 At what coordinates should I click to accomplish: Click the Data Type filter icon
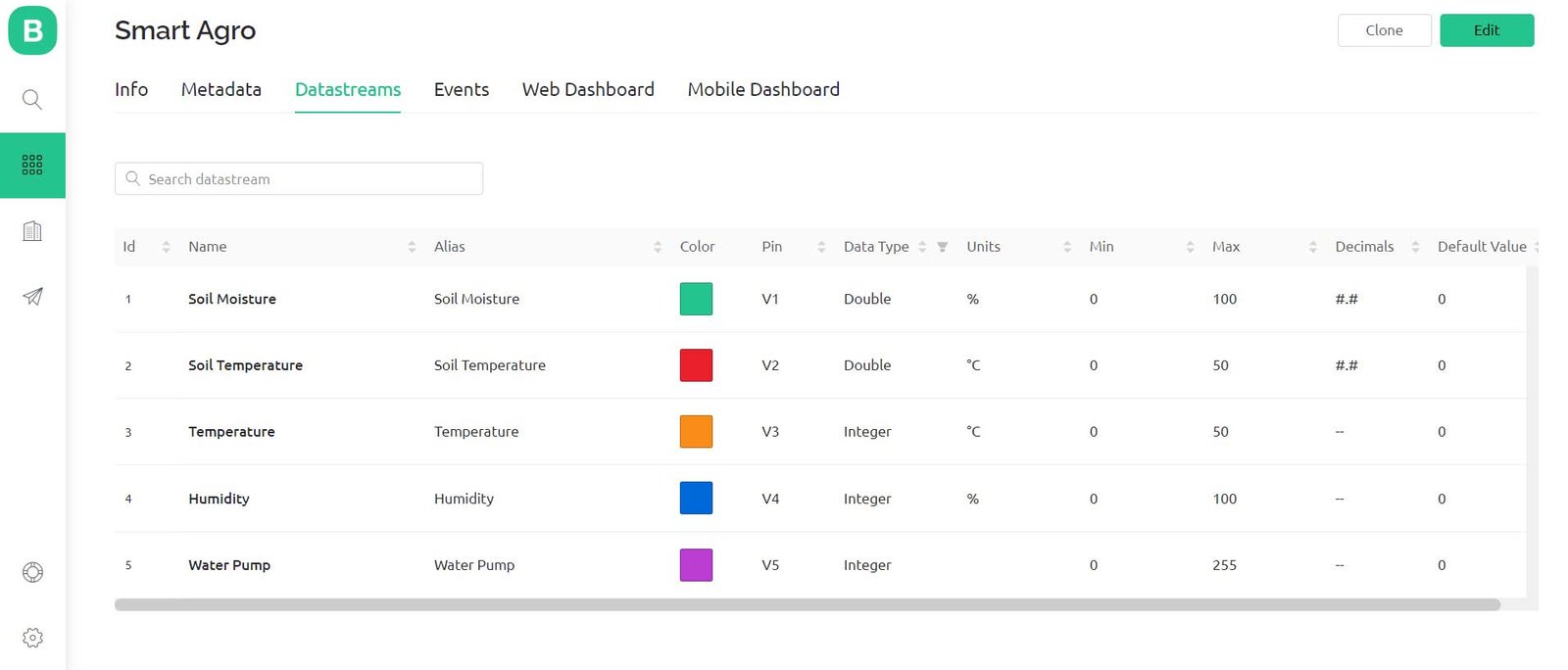tap(942, 247)
